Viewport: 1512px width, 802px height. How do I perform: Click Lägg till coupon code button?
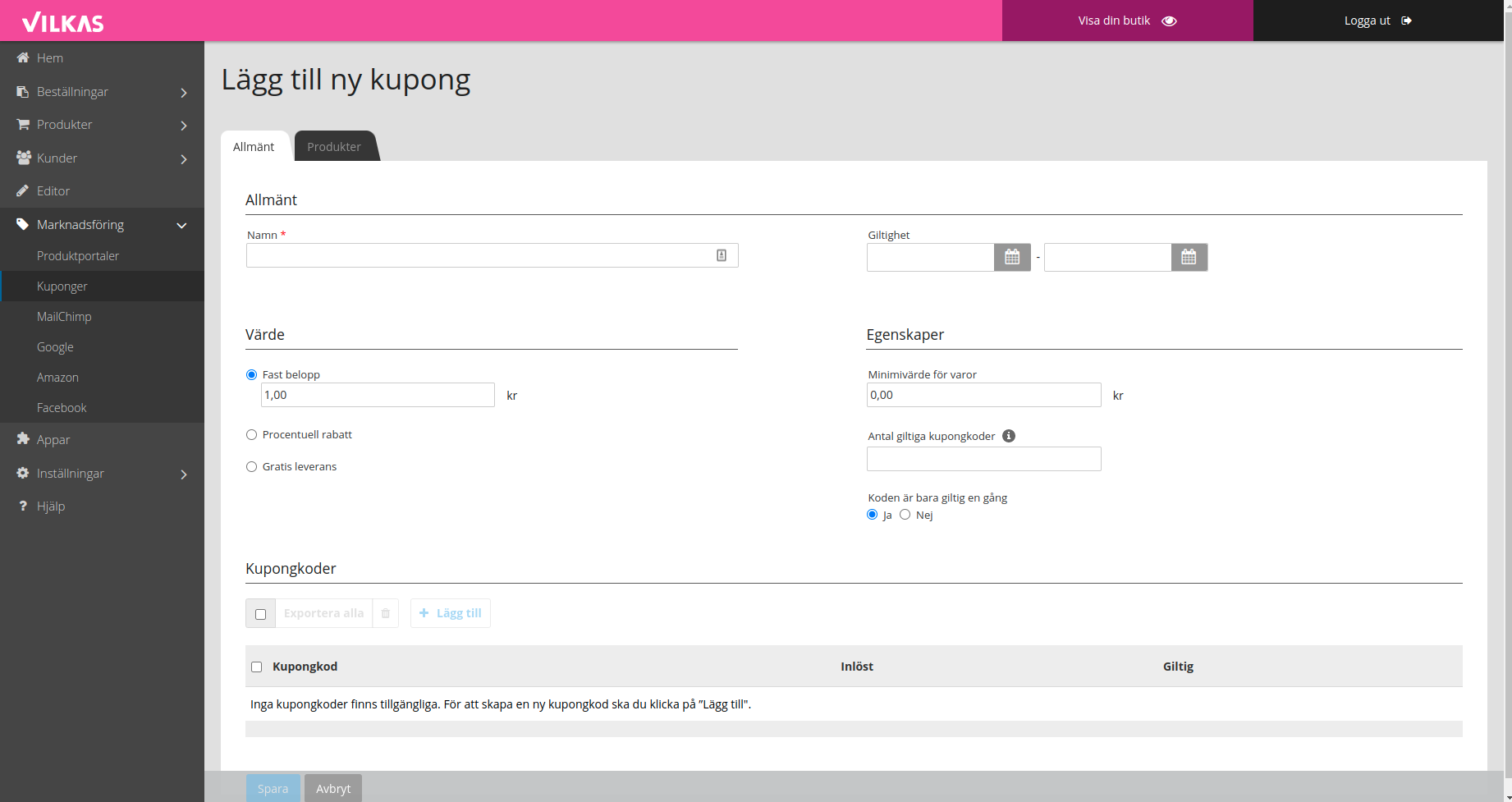(451, 613)
